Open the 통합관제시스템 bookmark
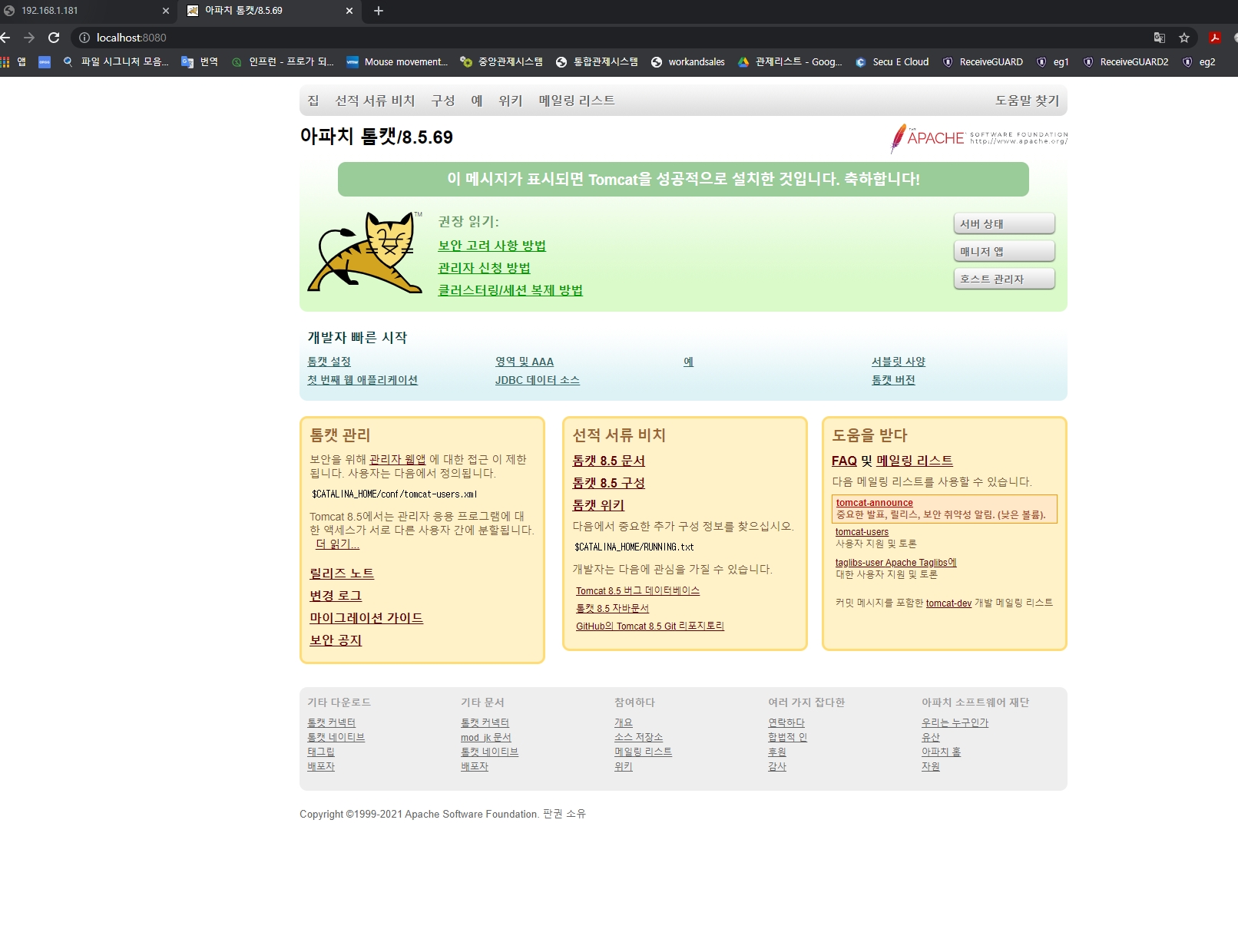Image resolution: width=1238 pixels, height=952 pixels. tap(597, 62)
